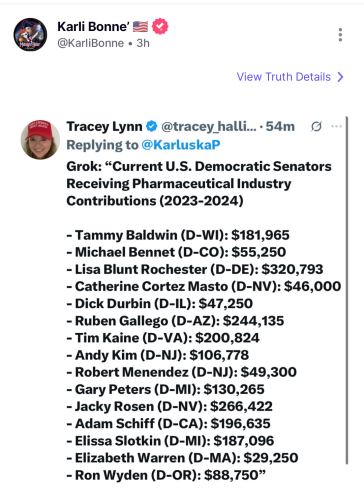Image resolution: width=364 pixels, height=500 pixels.
Task: Click Tracey Lynn's blue verified checkmark
Action: point(152,126)
